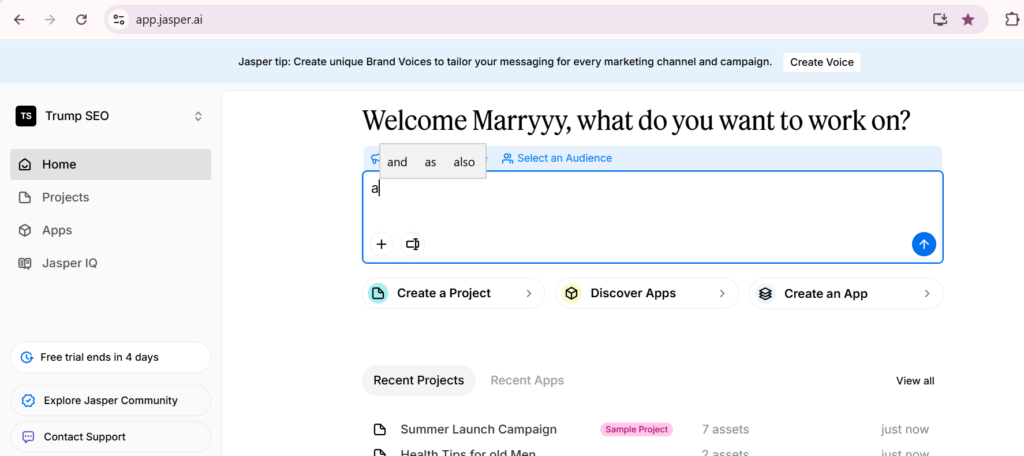Open the browser extensions puzzle icon
Image resolution: width=1024 pixels, height=456 pixels.
1010,19
